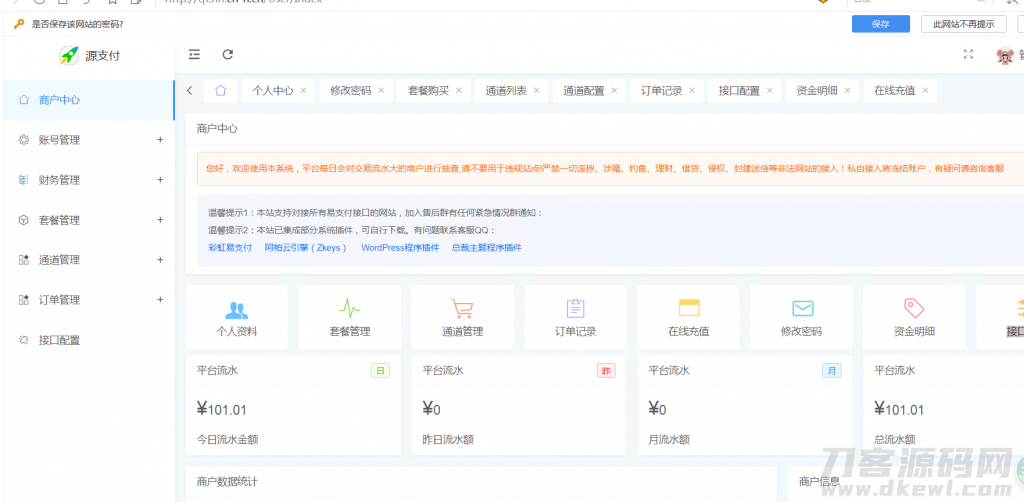
Task: Click the refresh icon in header
Action: click(228, 54)
